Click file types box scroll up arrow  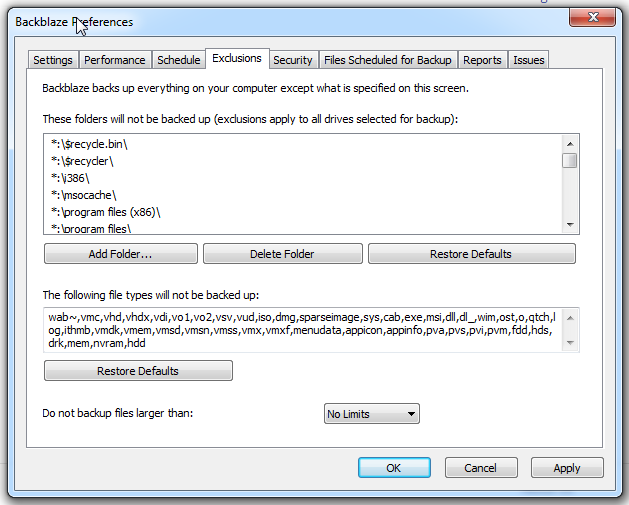point(571,318)
